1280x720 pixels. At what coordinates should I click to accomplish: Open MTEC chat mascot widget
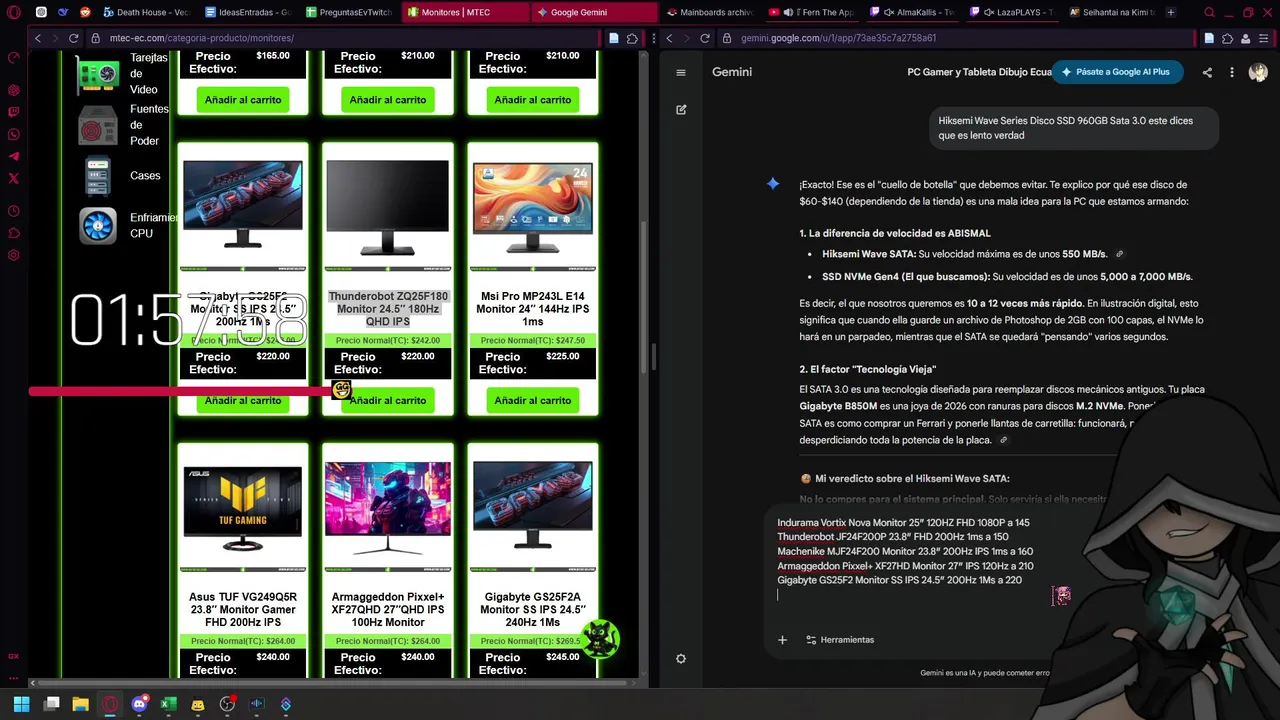pos(600,639)
